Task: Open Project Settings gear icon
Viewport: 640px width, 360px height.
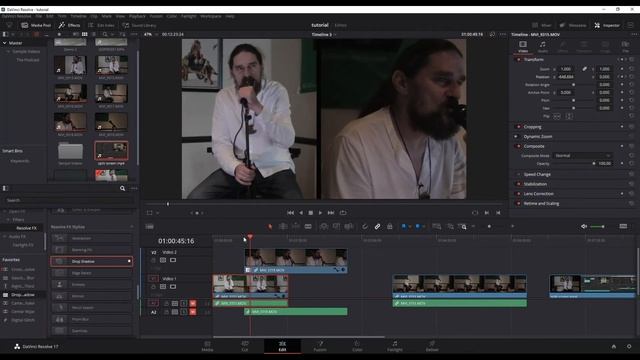Action: pyautogui.click(x=629, y=346)
